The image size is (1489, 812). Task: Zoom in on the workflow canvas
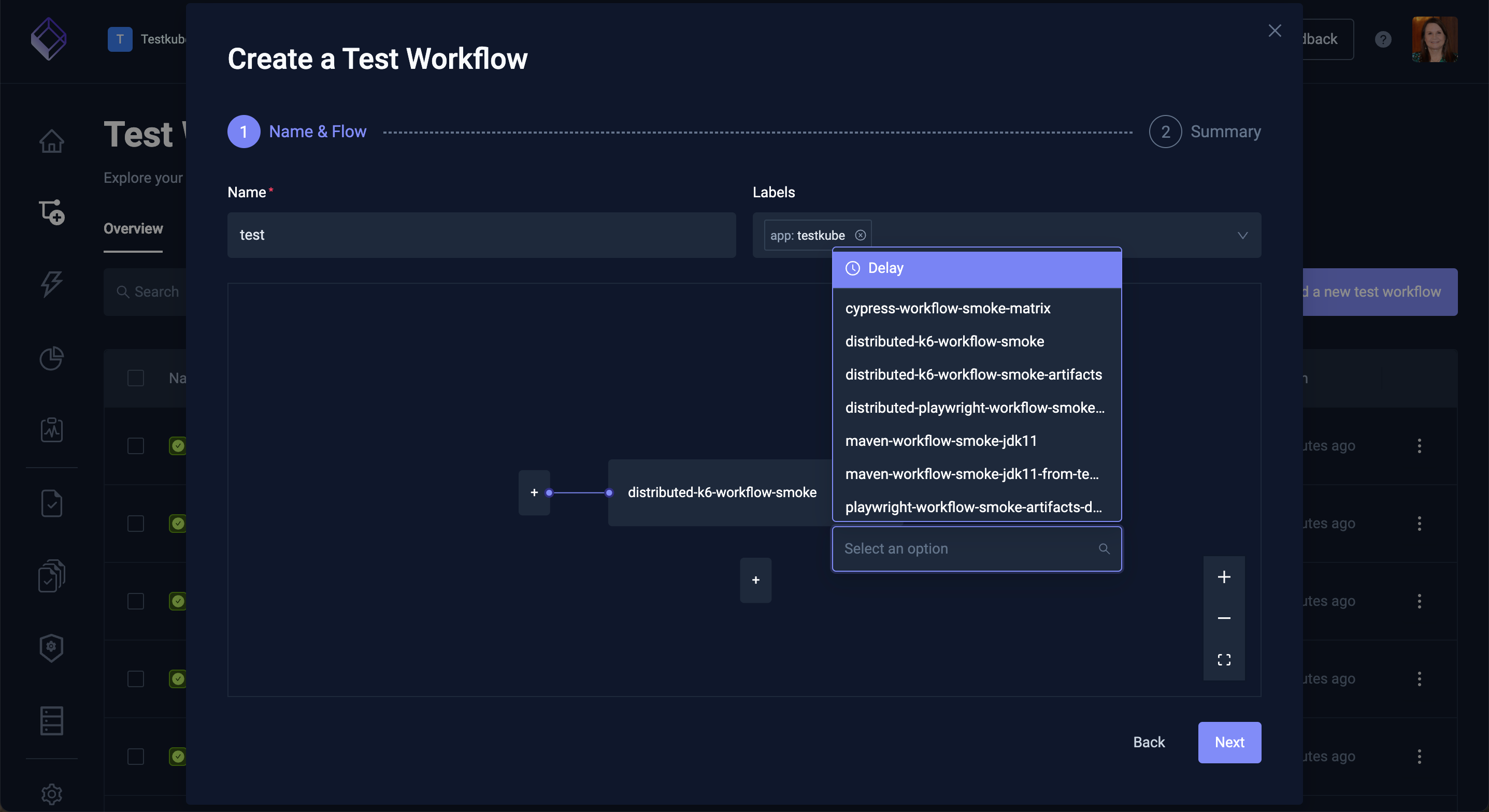[1224, 577]
